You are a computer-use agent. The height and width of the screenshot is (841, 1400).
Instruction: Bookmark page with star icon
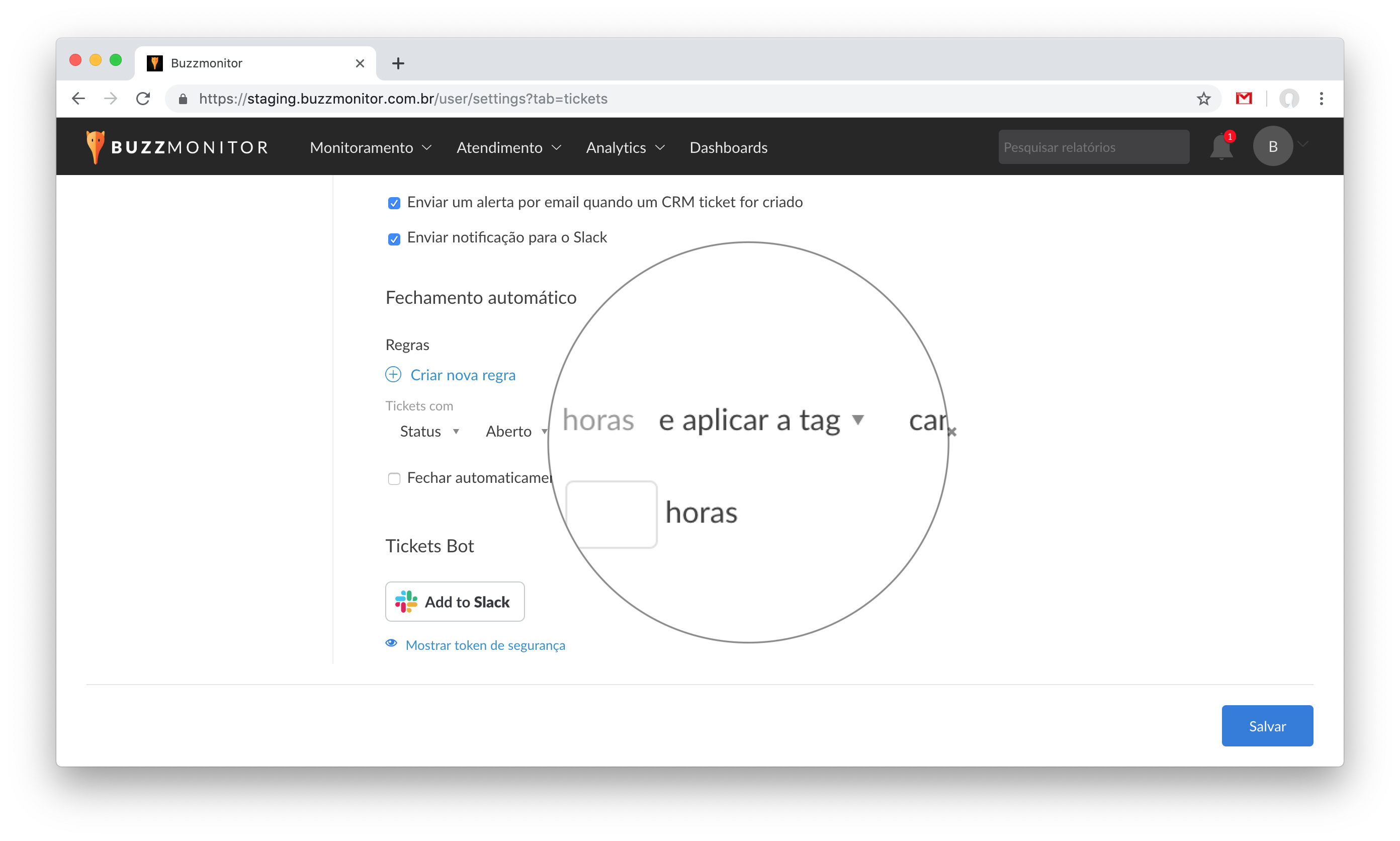click(x=1203, y=99)
